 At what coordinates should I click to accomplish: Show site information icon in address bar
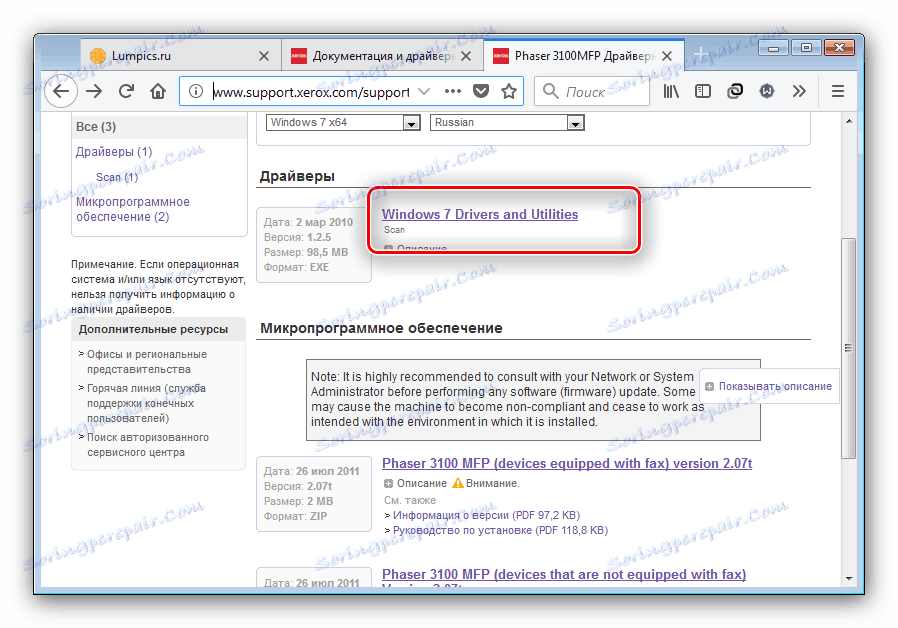coord(196,91)
